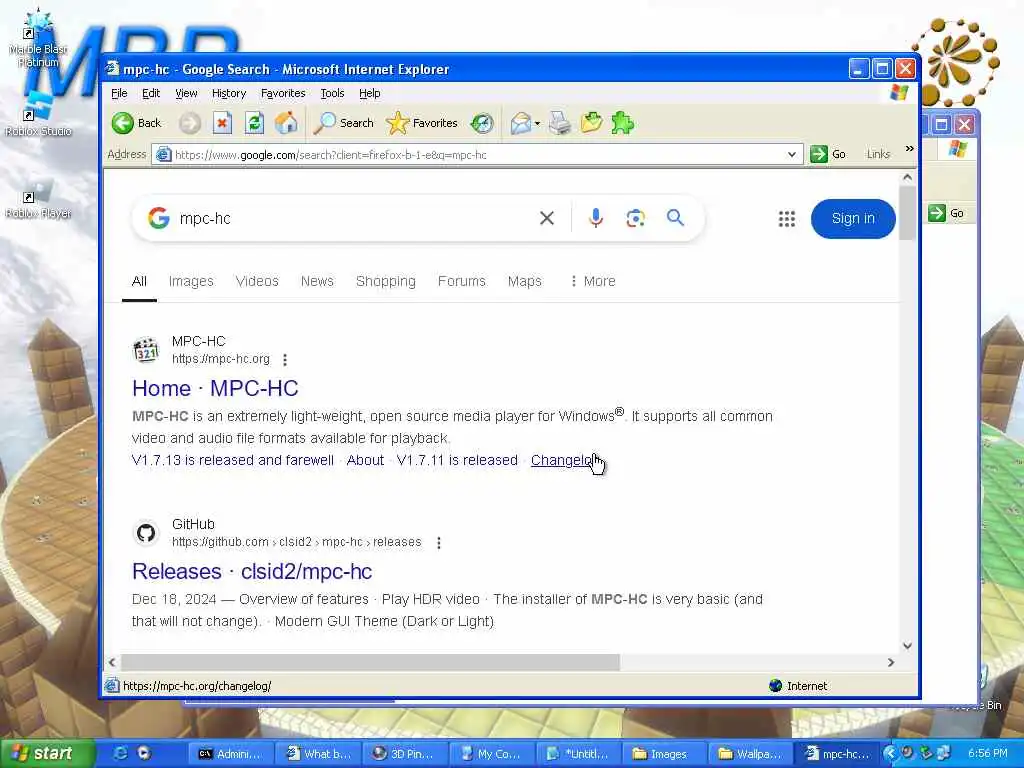Click the Forward arrow toolbar button
Image resolution: width=1024 pixels, height=768 pixels.
(190, 123)
